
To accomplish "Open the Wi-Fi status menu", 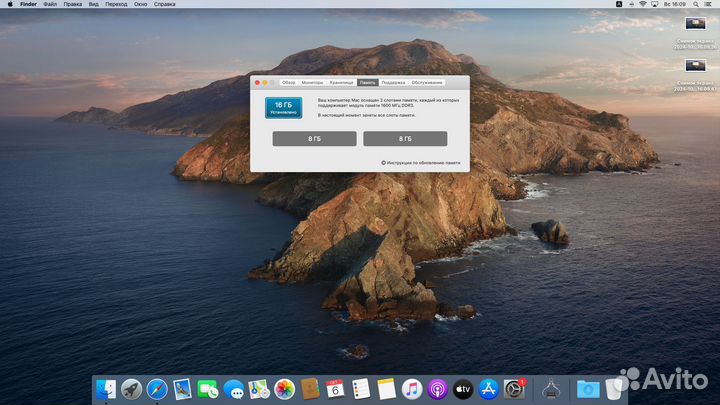I will pyautogui.click(x=643, y=4).
